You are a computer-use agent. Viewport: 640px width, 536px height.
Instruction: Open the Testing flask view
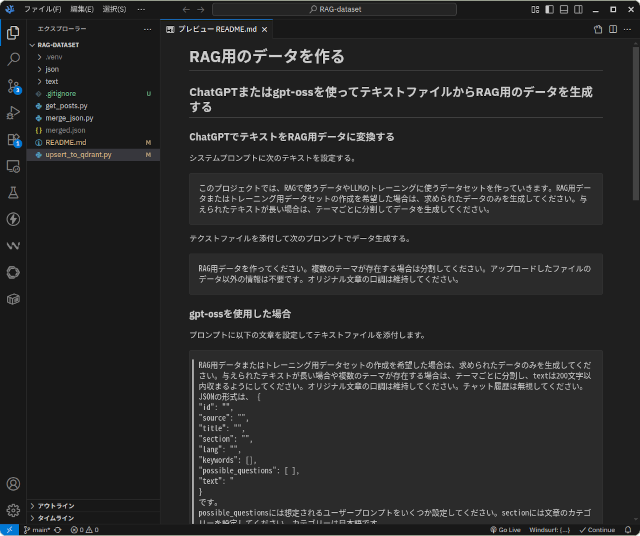tap(13, 193)
